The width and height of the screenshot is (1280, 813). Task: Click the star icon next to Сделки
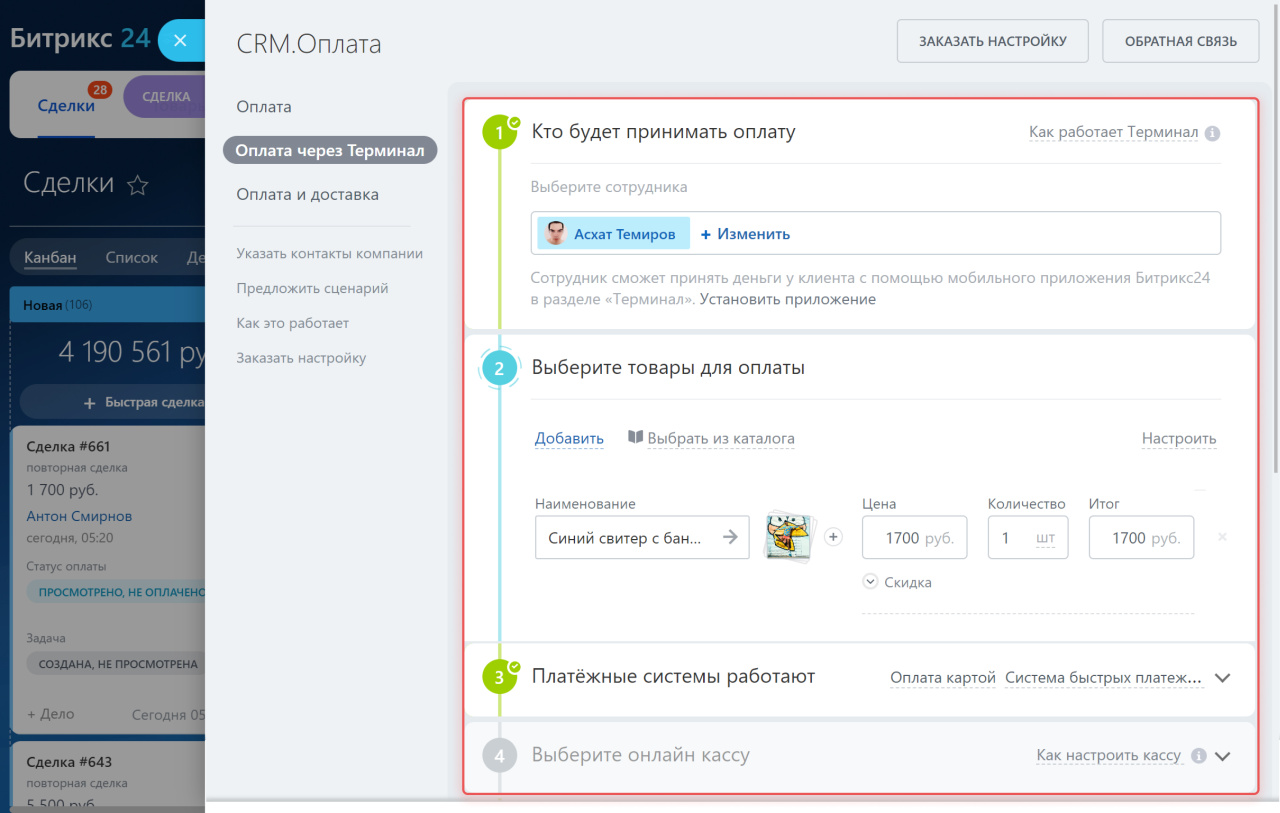(x=138, y=185)
